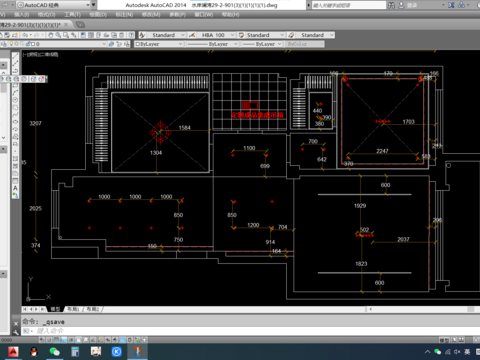Toggle the layer bulb on/off icon
This screenshot has width=480, height=360.
(11, 44)
